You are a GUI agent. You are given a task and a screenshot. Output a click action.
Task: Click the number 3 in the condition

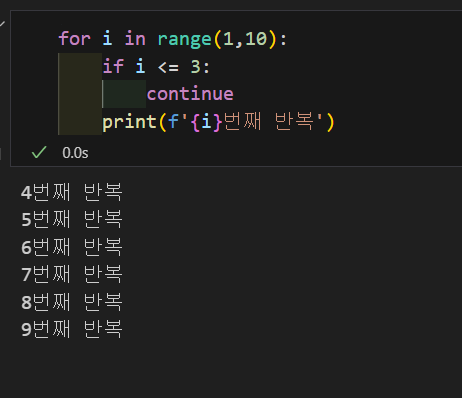196,66
